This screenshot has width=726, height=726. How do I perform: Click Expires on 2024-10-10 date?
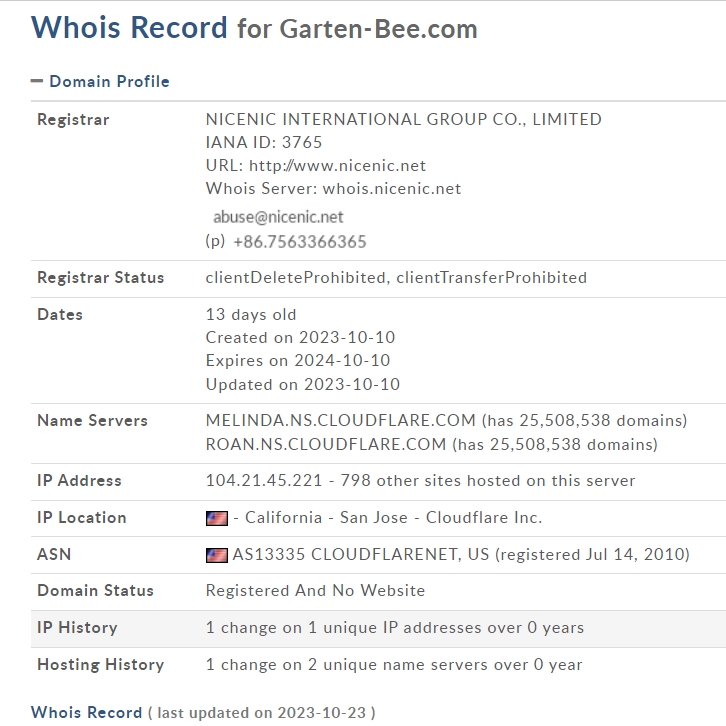point(298,361)
